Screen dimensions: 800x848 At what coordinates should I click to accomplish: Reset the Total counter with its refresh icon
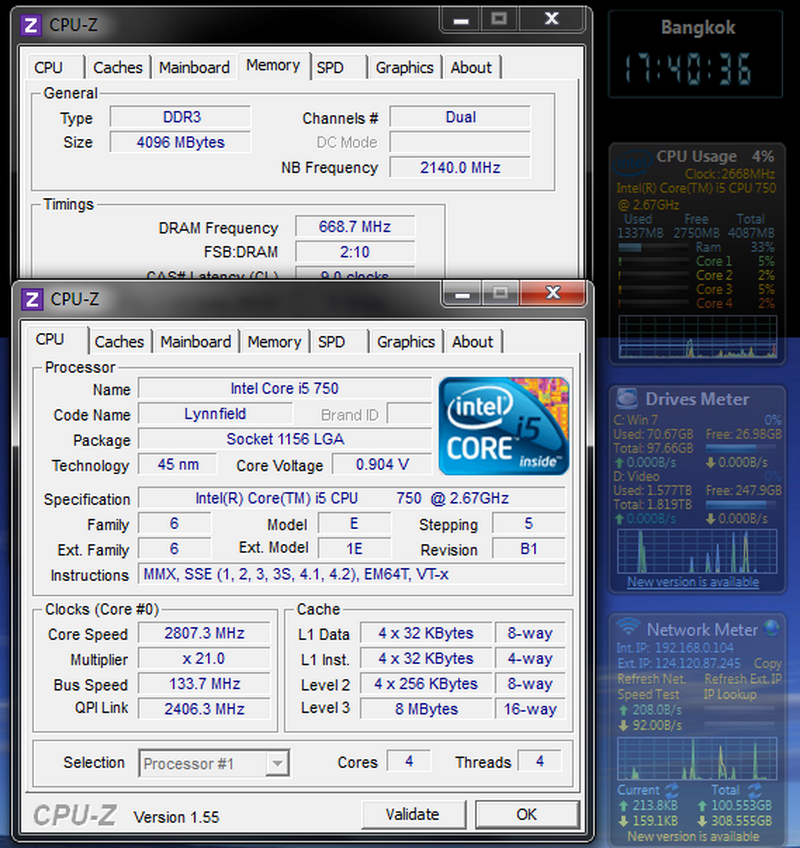[754, 790]
